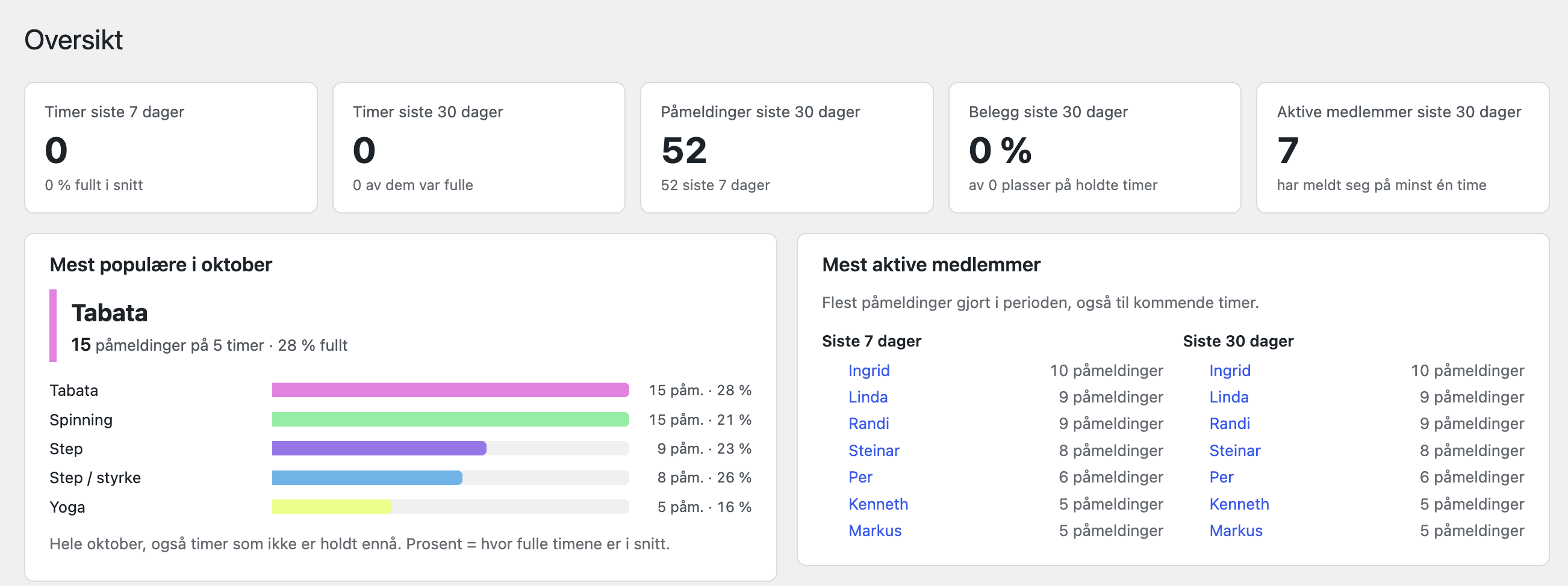The height and width of the screenshot is (586, 1568).
Task: Click the green Spinning progress bar
Action: (x=450, y=419)
